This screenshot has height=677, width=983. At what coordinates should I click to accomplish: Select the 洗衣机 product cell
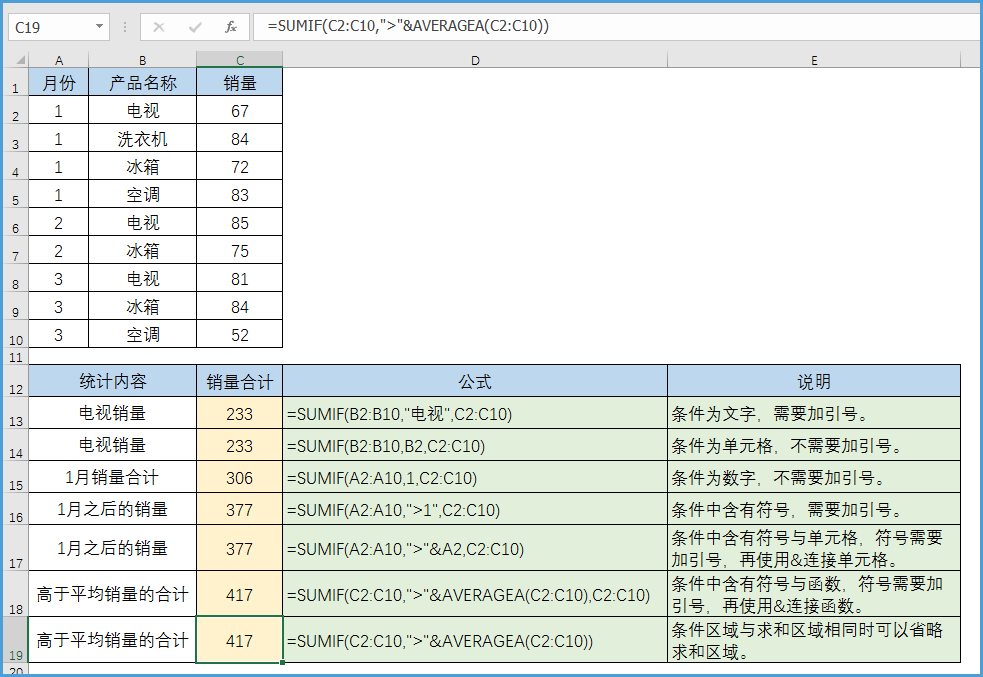[x=142, y=139]
